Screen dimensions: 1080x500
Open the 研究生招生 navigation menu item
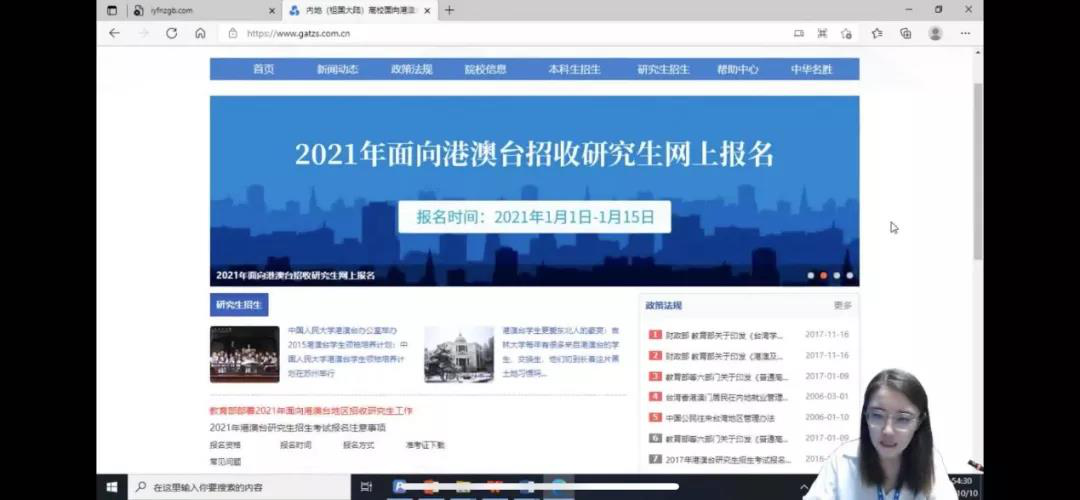663,69
